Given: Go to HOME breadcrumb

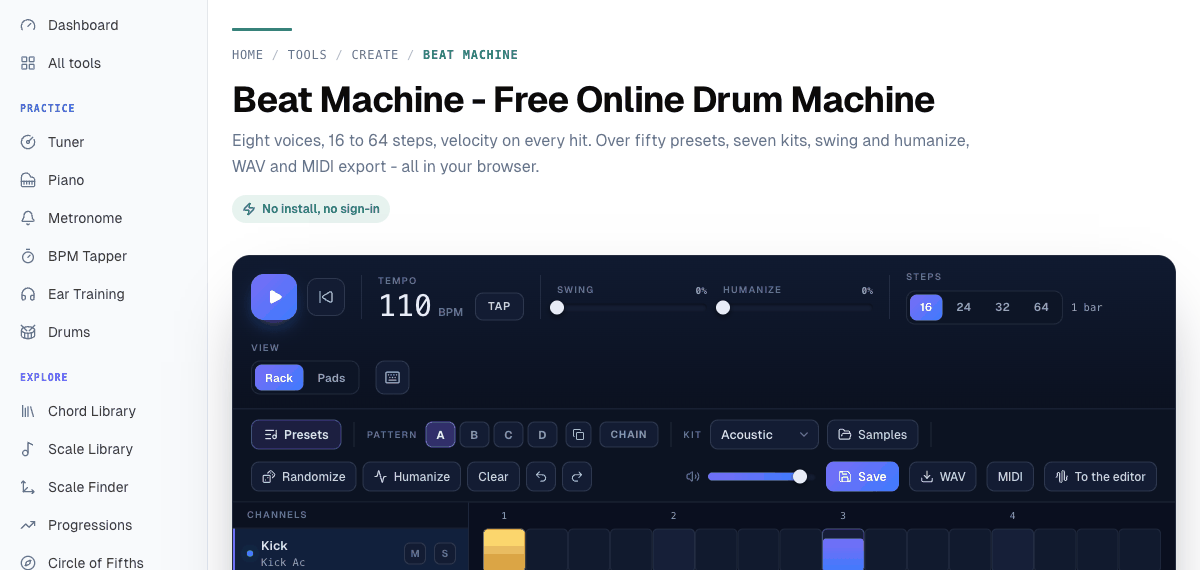Looking at the screenshot, I should click(248, 55).
